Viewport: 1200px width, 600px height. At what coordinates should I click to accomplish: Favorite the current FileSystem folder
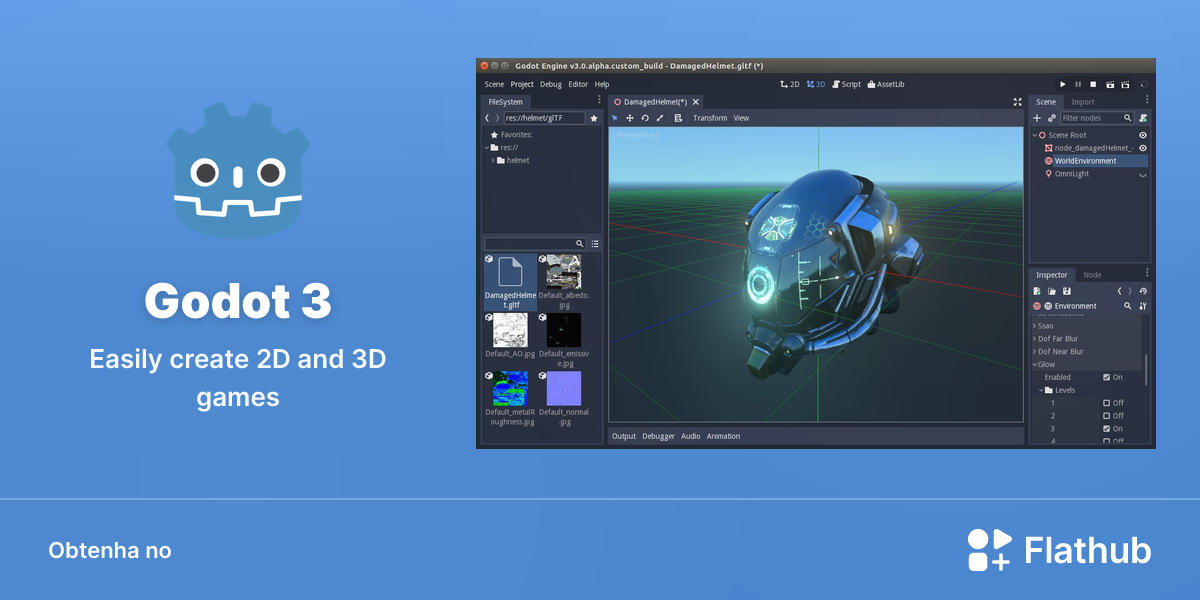(594, 118)
